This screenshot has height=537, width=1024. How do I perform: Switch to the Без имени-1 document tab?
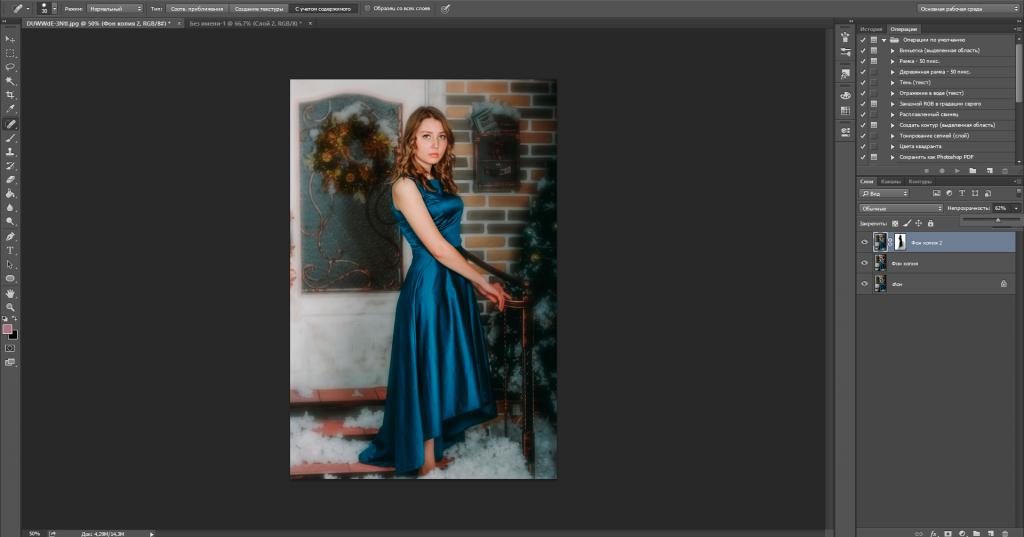click(x=246, y=24)
